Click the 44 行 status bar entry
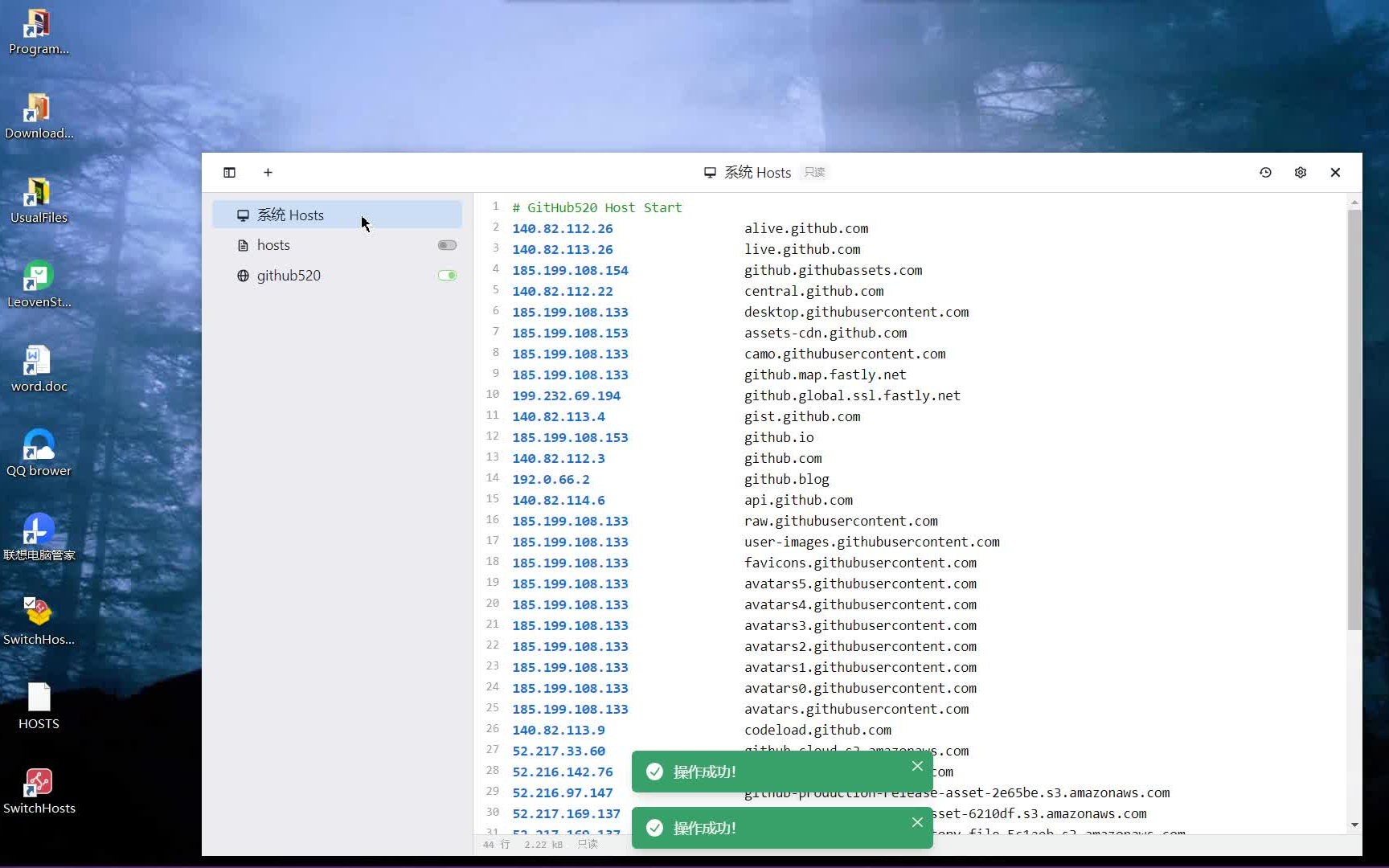The image size is (1389, 868). 496,845
